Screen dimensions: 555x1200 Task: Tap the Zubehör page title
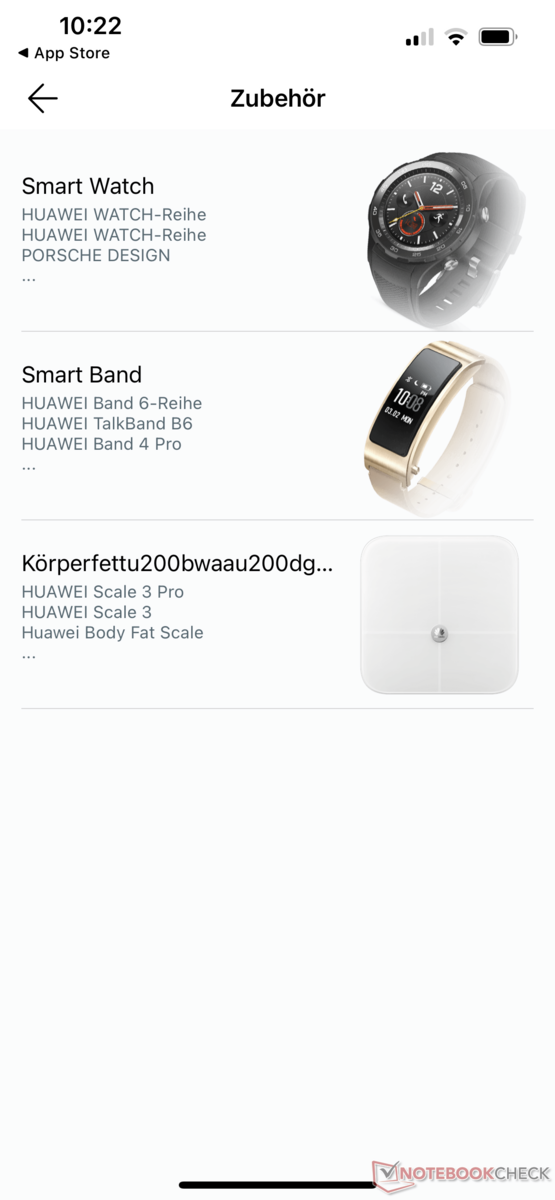click(278, 98)
